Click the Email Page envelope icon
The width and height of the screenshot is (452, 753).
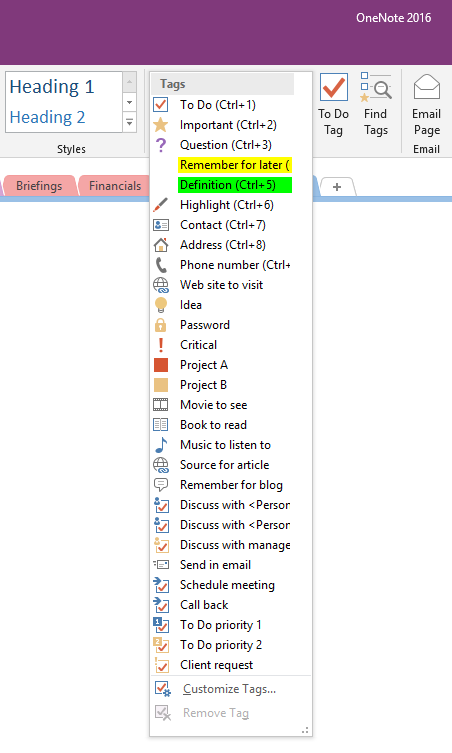[427, 87]
